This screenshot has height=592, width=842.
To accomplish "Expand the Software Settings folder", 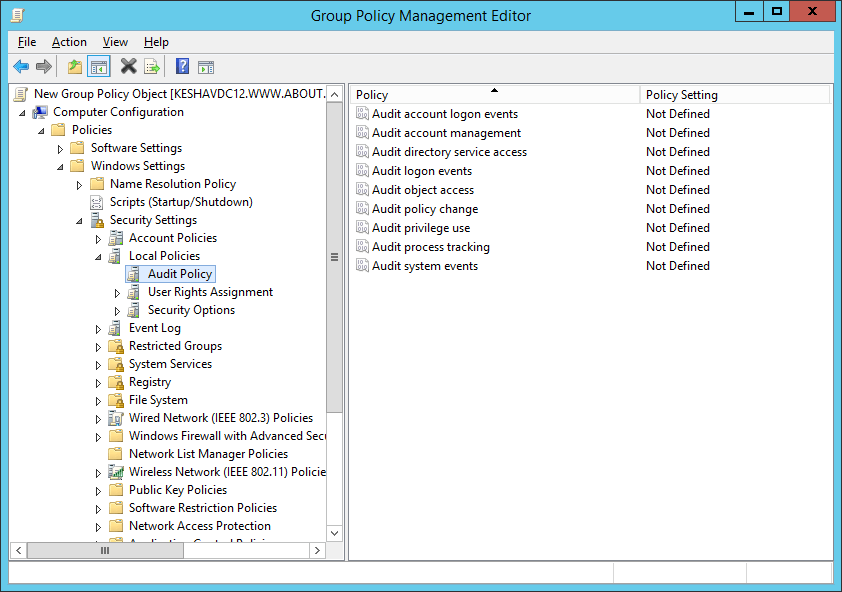I will pyautogui.click(x=60, y=149).
